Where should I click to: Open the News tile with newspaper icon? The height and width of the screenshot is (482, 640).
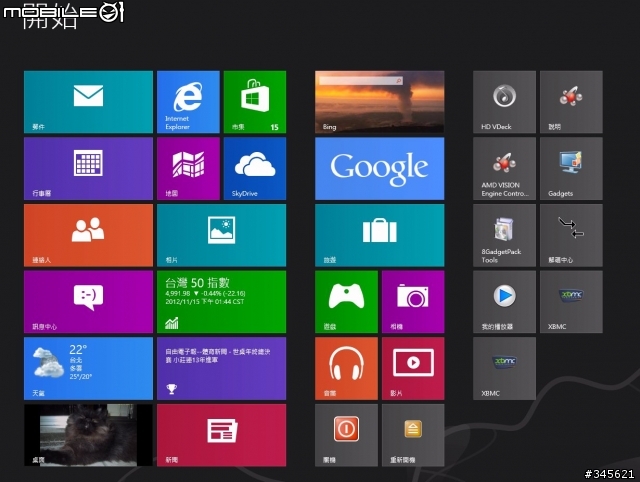click(x=222, y=435)
